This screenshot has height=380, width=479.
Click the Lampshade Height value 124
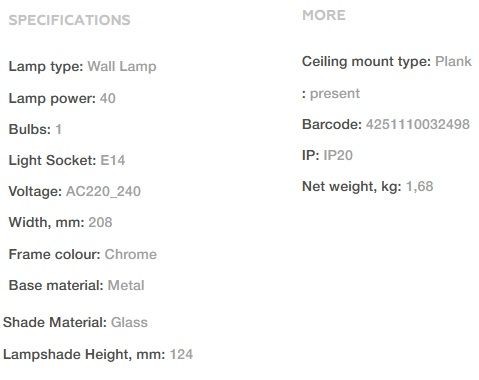click(x=181, y=354)
